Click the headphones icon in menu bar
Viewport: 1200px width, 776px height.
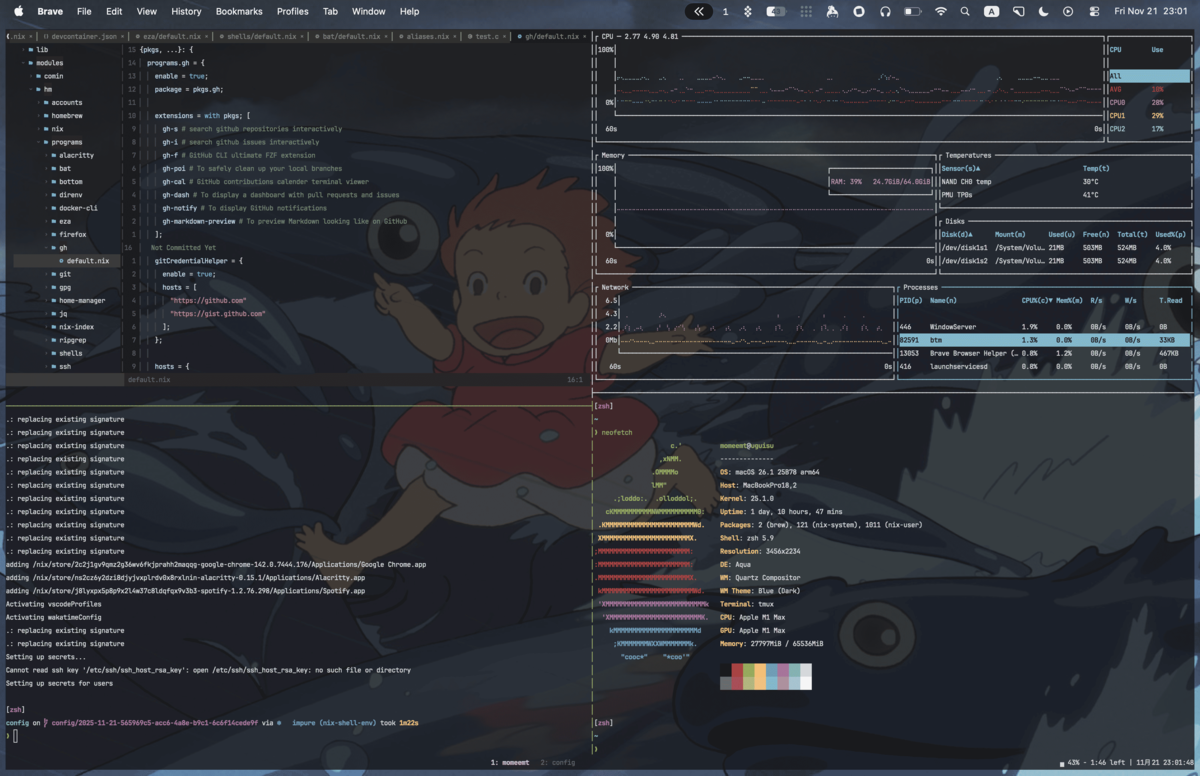click(885, 11)
